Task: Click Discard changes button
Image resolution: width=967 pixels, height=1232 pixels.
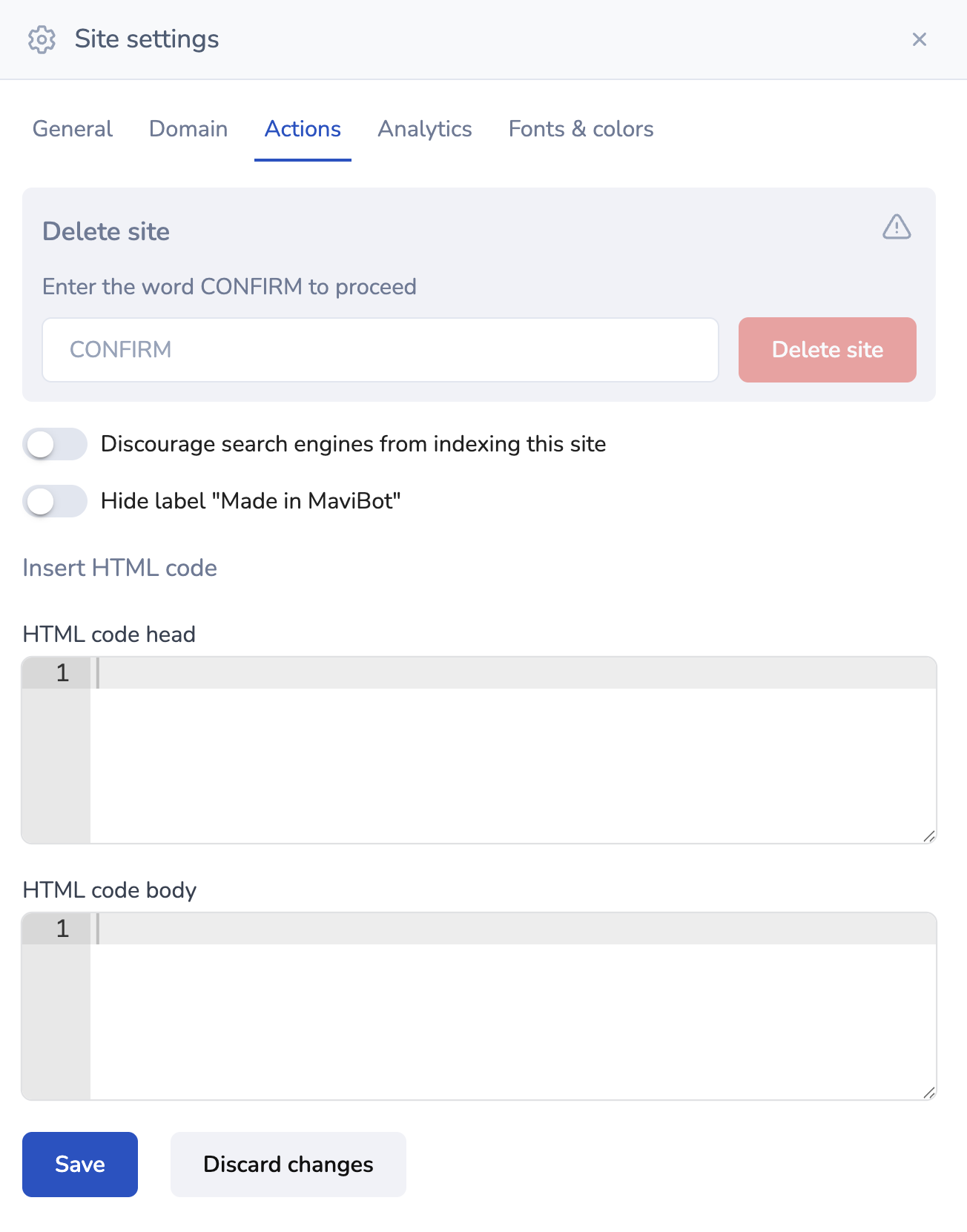Action: coord(288,1164)
